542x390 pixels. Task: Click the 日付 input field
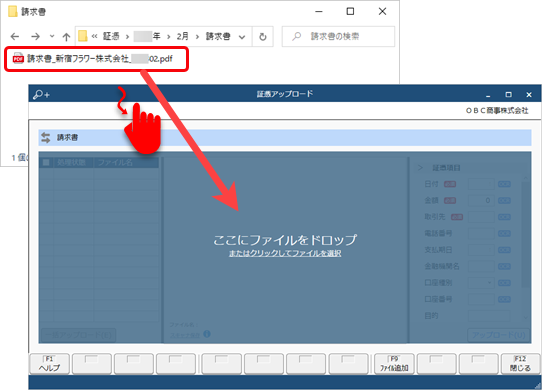482,184
